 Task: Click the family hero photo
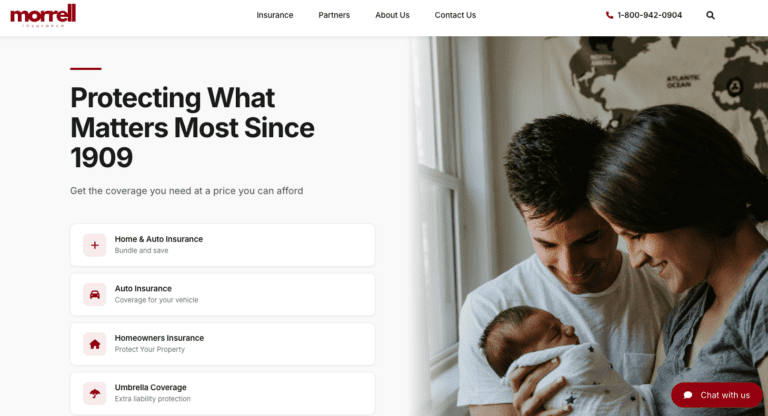coord(589,226)
